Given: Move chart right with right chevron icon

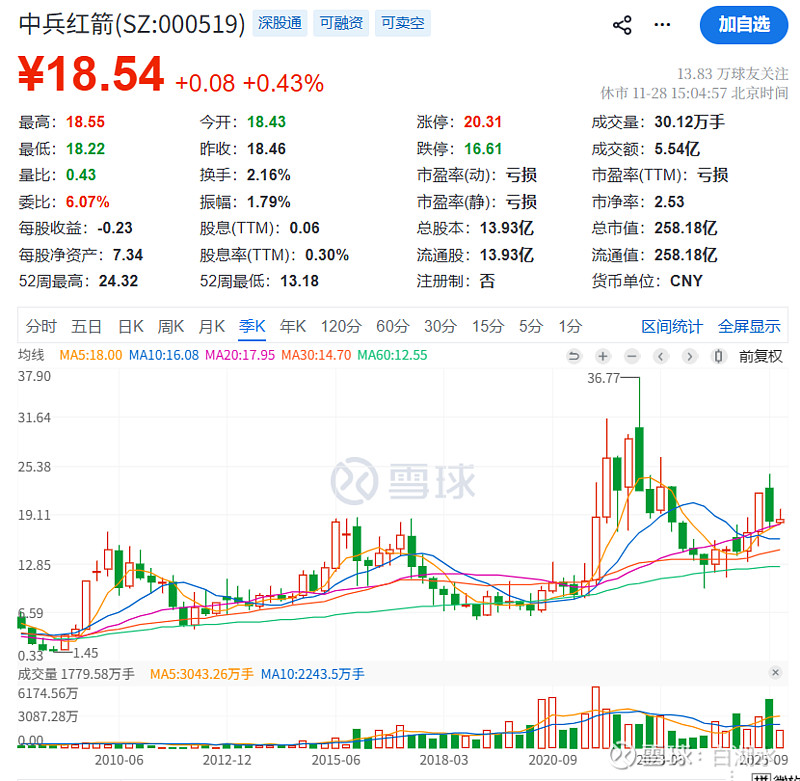Looking at the screenshot, I should click(689, 356).
